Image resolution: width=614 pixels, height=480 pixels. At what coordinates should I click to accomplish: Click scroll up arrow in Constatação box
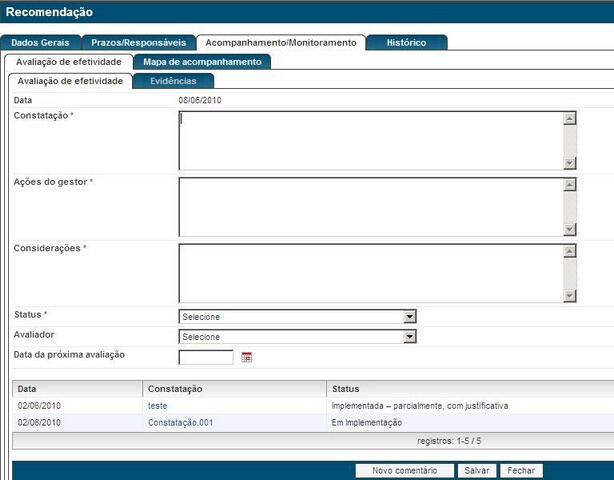pos(570,118)
